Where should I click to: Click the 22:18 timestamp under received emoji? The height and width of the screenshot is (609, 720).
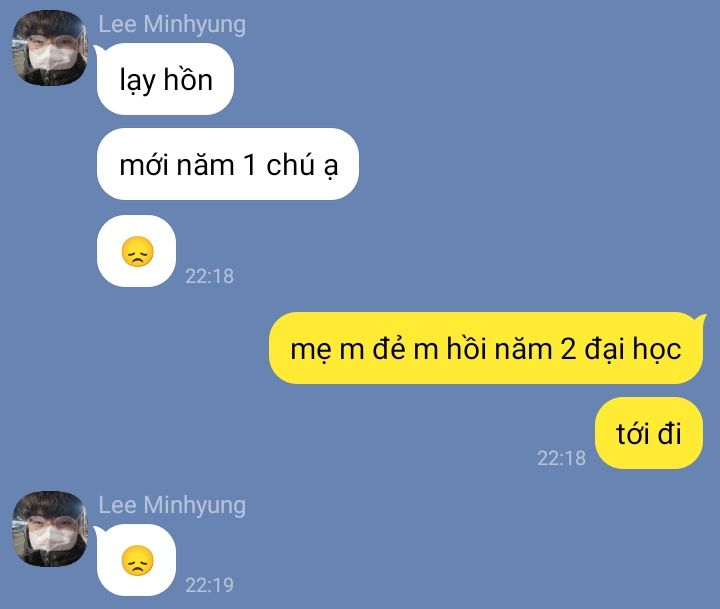click(x=209, y=276)
